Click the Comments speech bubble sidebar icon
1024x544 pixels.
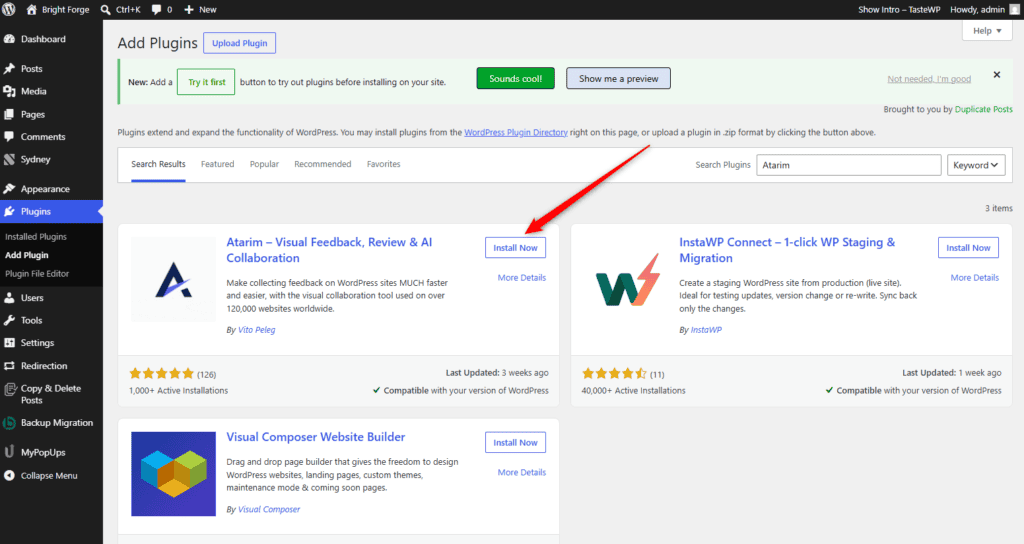pyautogui.click(x=9, y=136)
